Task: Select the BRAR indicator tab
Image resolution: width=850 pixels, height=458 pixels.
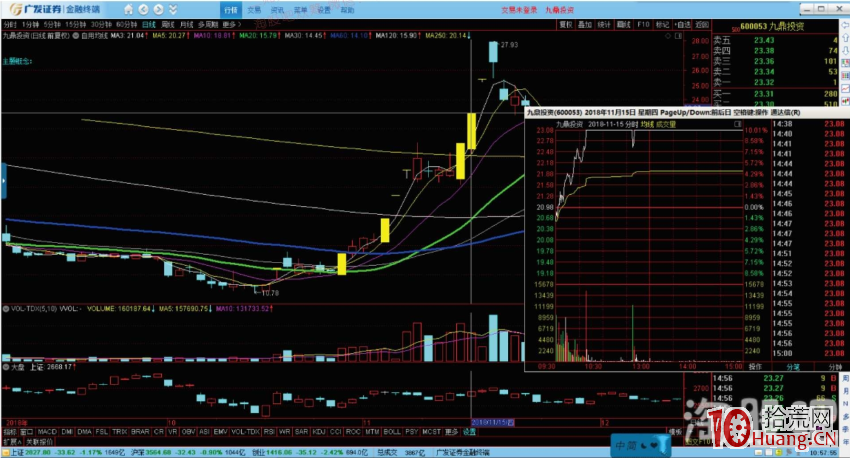Action: pyautogui.click(x=140, y=431)
